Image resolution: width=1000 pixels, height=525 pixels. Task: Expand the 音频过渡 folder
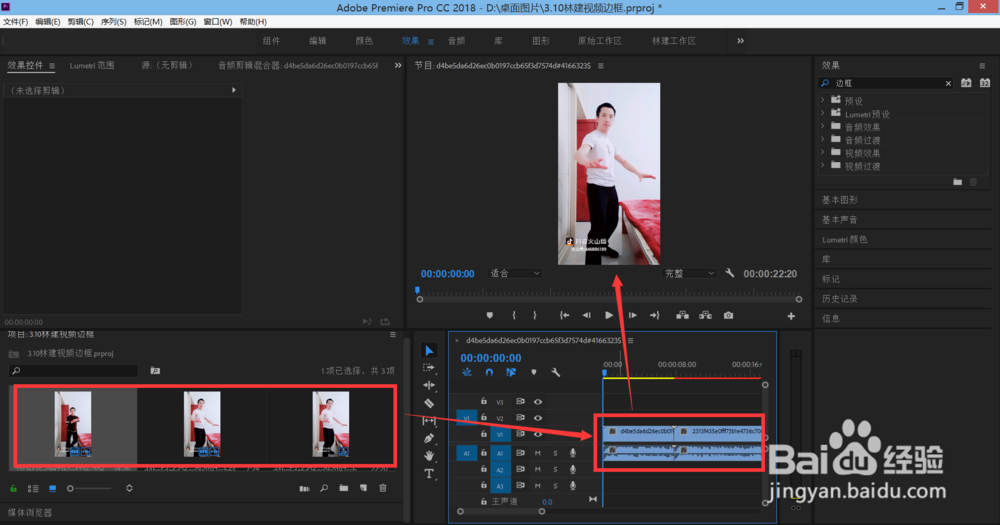pos(823,139)
